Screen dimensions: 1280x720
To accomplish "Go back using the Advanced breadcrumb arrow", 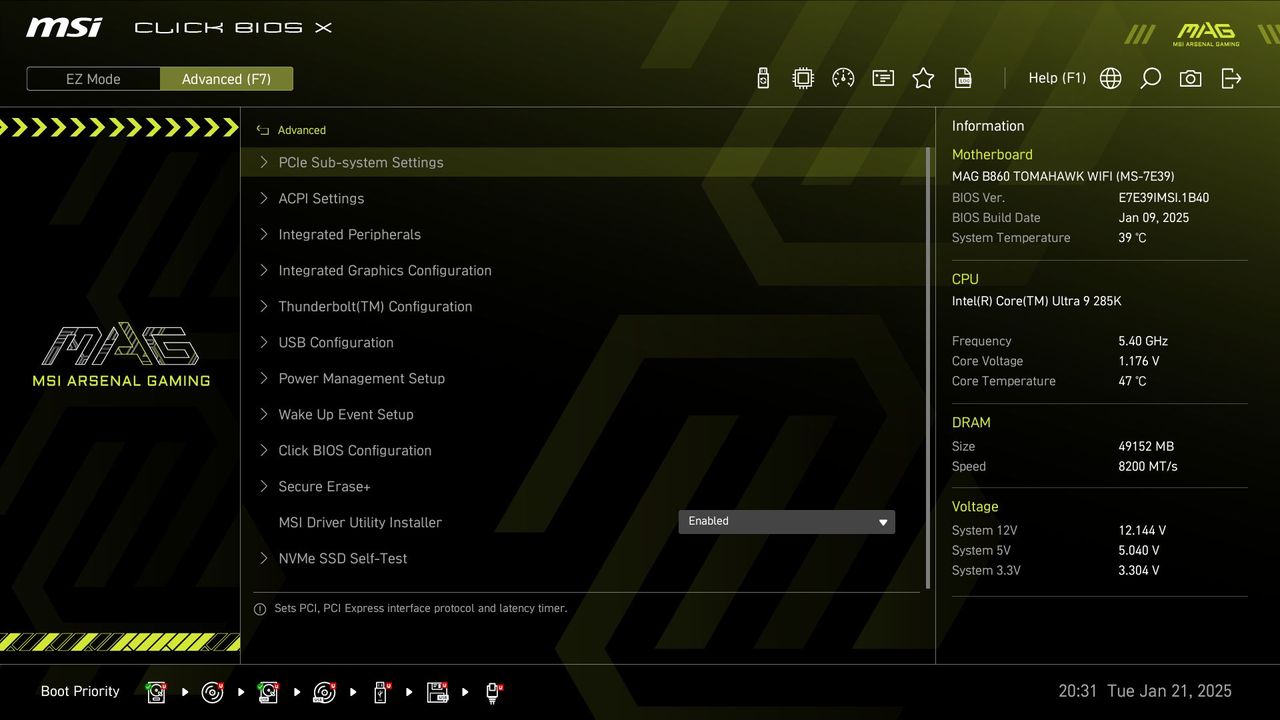I will (x=263, y=130).
